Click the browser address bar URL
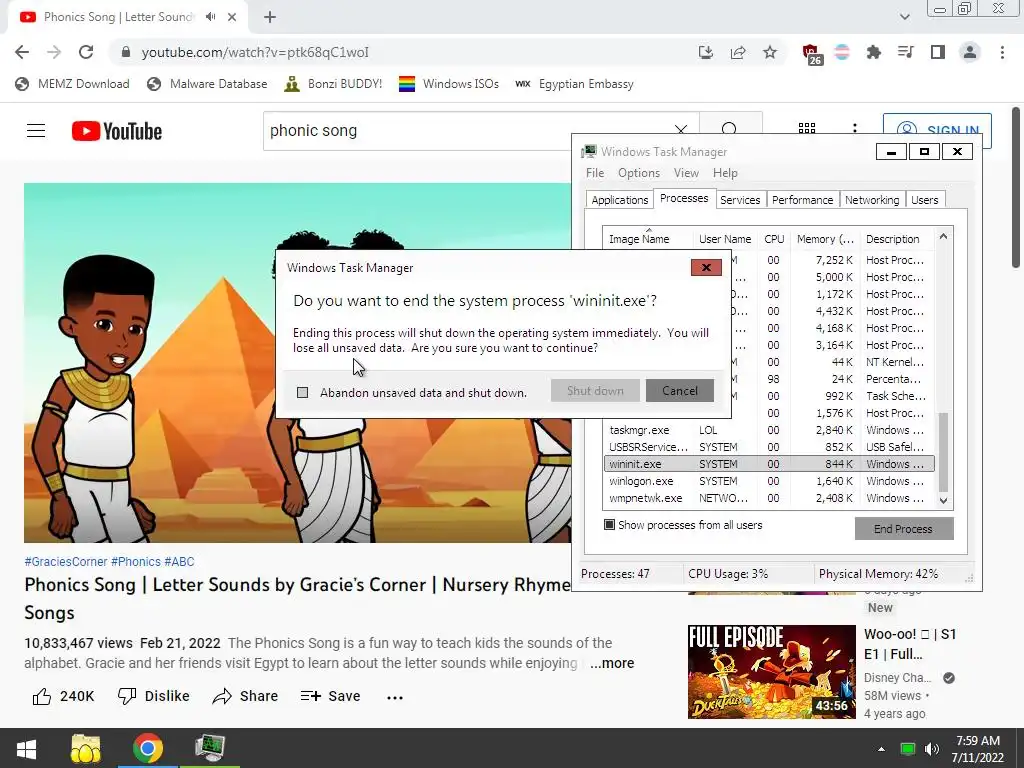Image resolution: width=1024 pixels, height=768 pixels. tap(255, 52)
